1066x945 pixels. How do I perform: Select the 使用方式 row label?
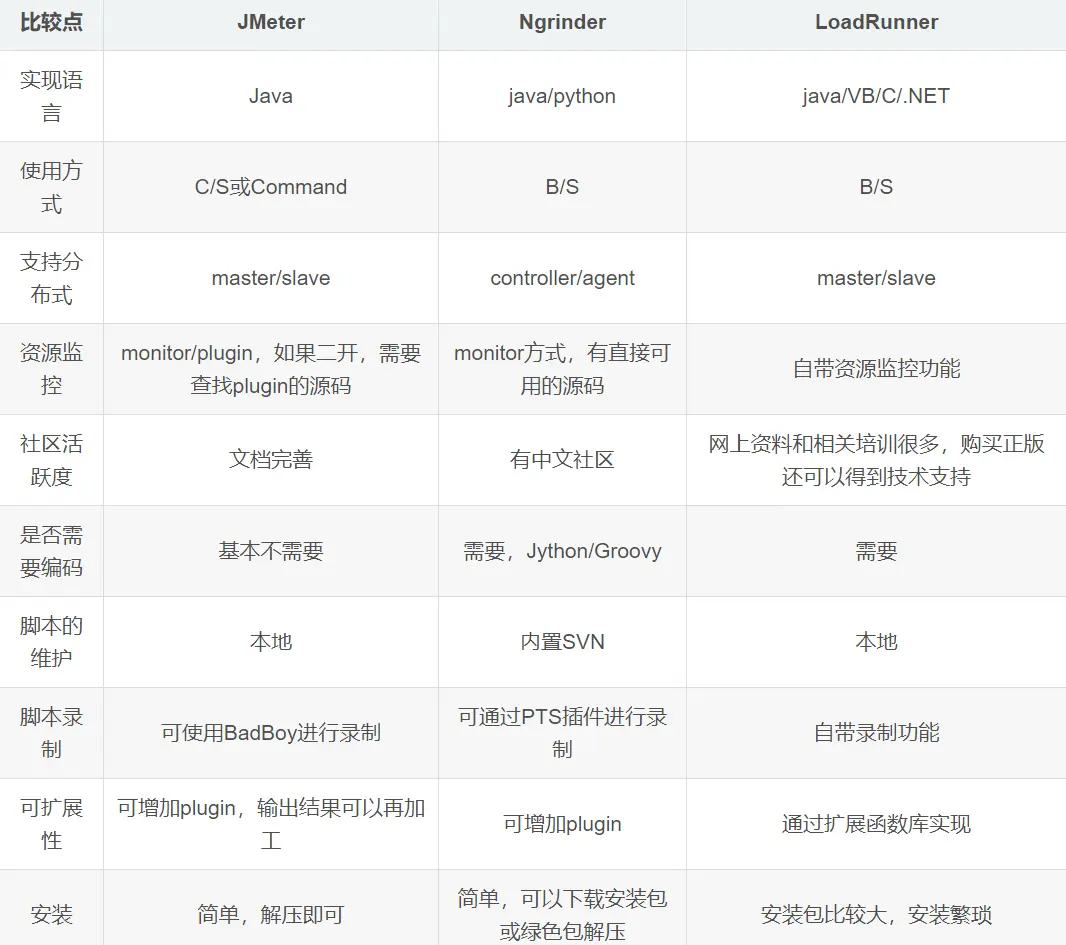[x=51, y=187]
